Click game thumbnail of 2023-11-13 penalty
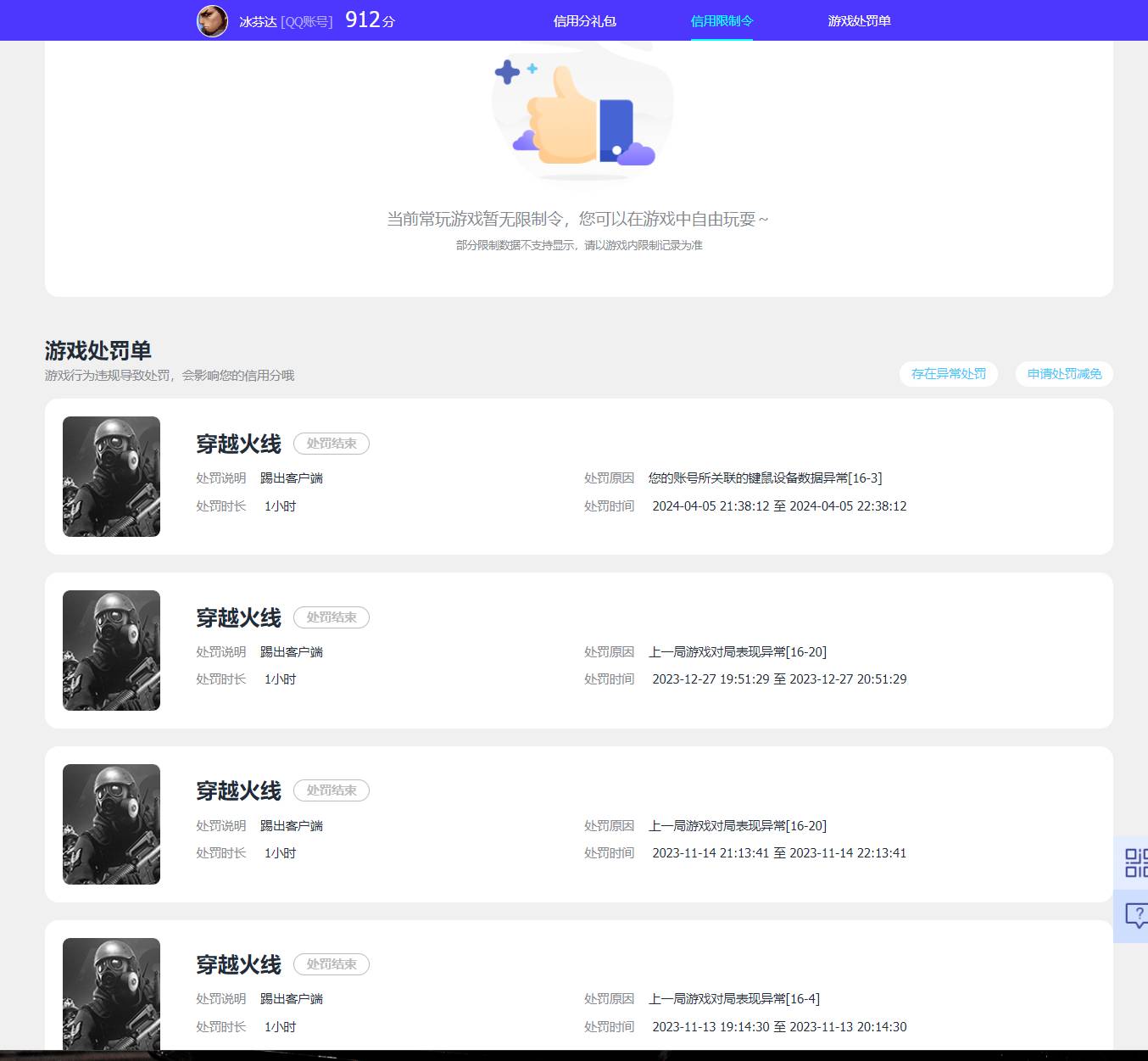The height and width of the screenshot is (1061, 1148). pos(111,994)
